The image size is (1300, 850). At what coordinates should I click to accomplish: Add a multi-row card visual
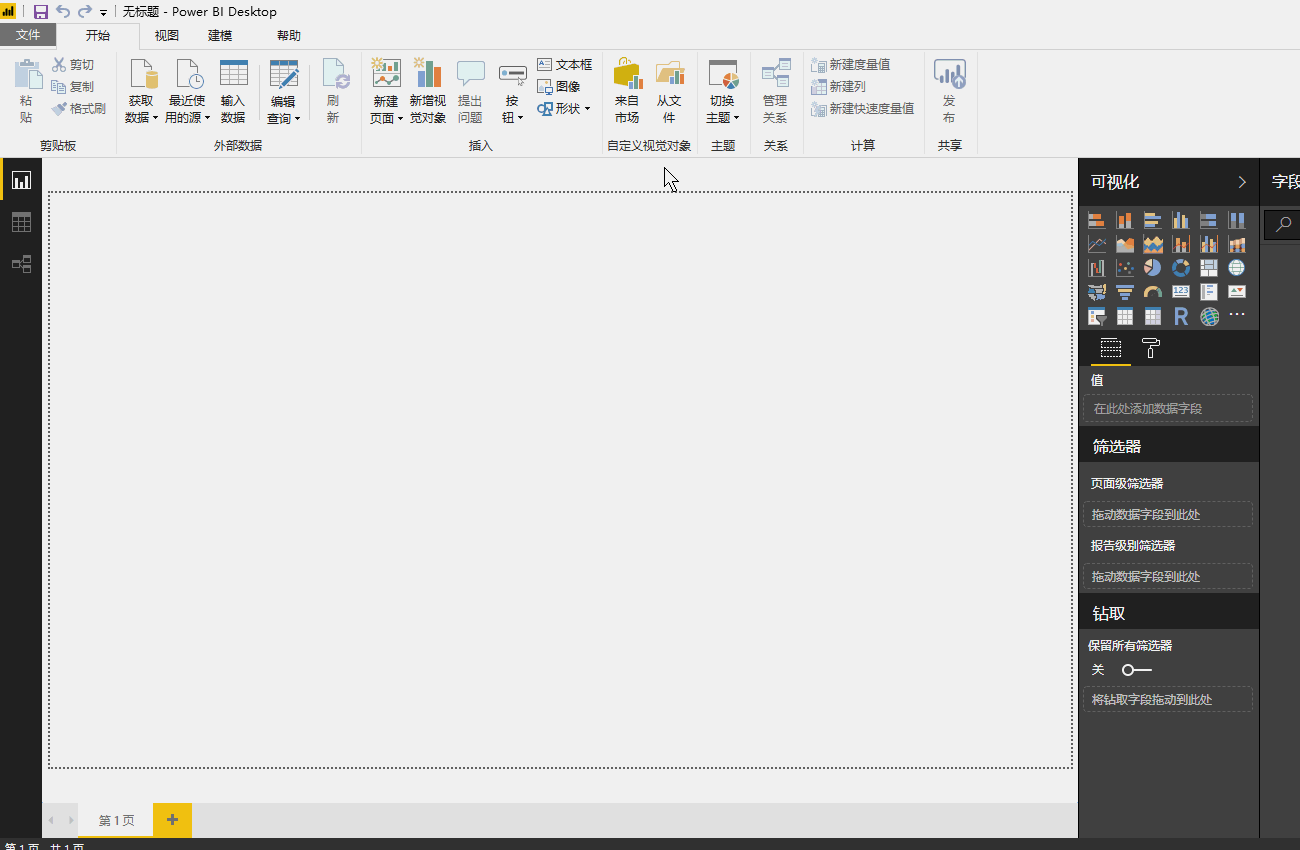pyautogui.click(x=1209, y=292)
